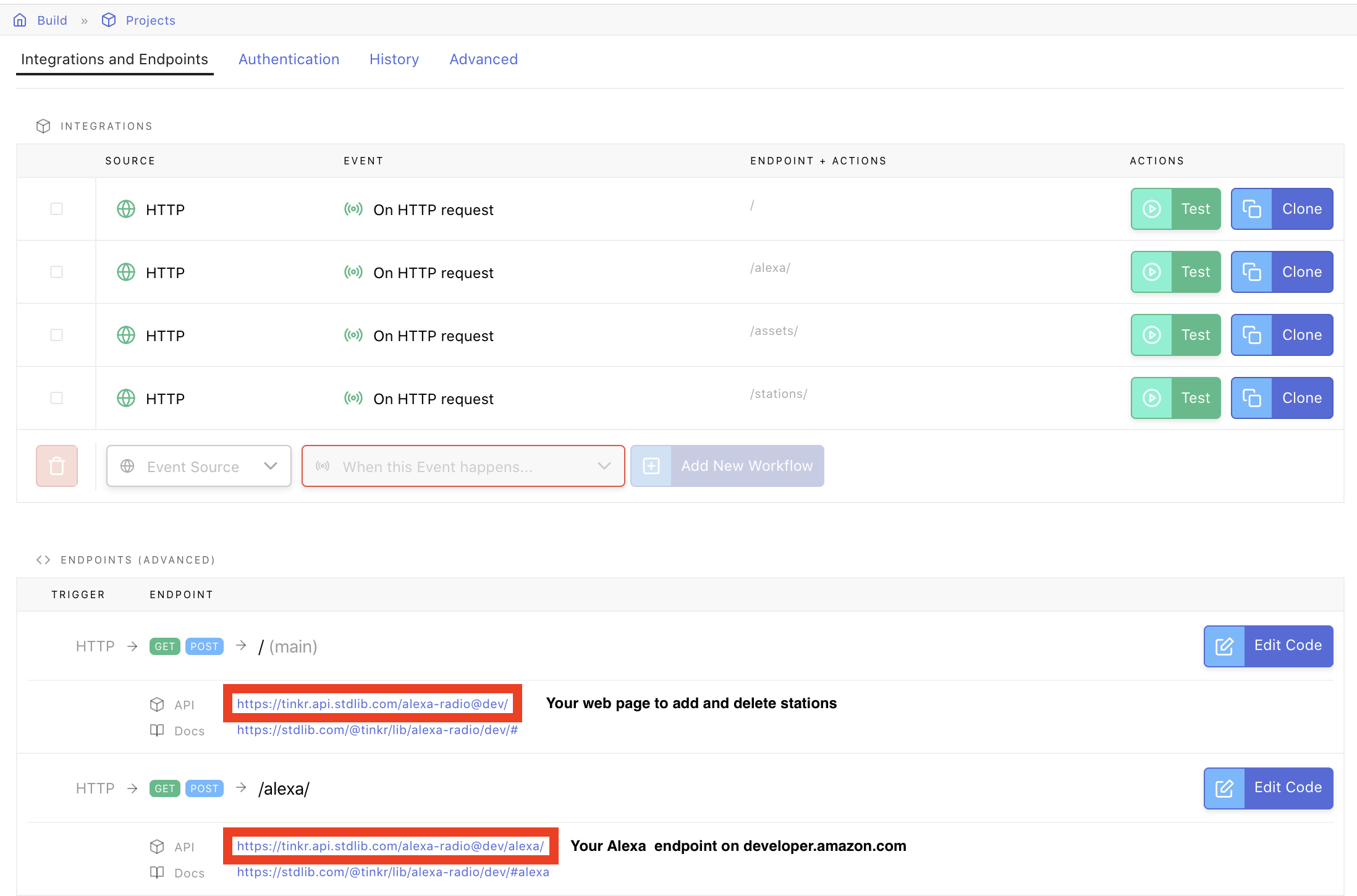Tick the checkbox beside /stations/ integration

click(56, 399)
